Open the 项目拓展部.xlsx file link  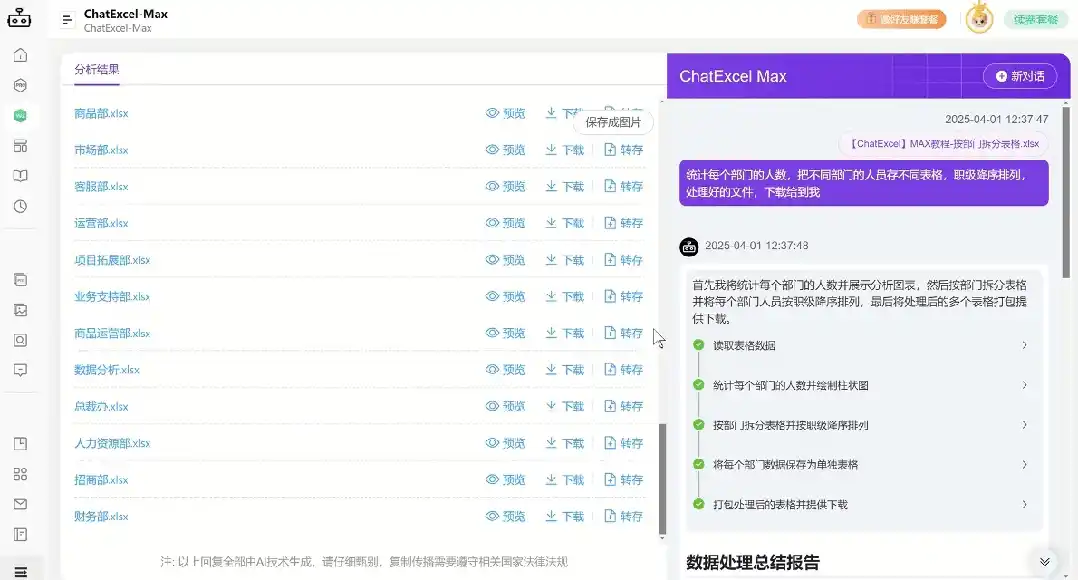112,260
